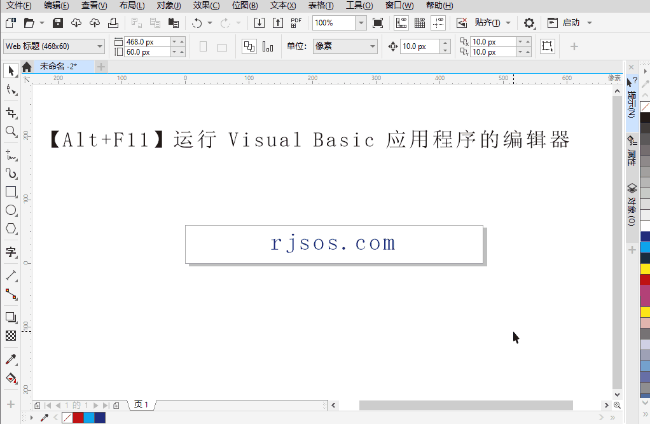Toggle show guidelines button
Screen dimensions: 650x424
438,23
